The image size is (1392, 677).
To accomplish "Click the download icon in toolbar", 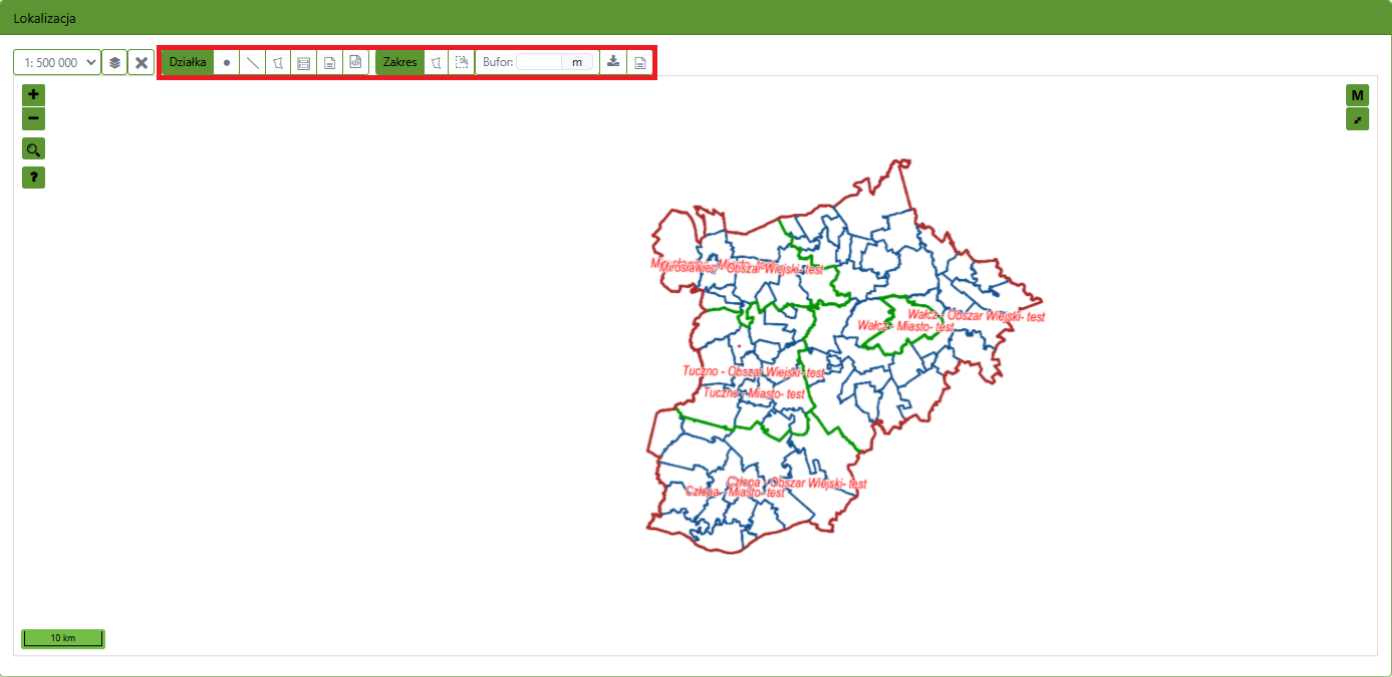I will [613, 62].
